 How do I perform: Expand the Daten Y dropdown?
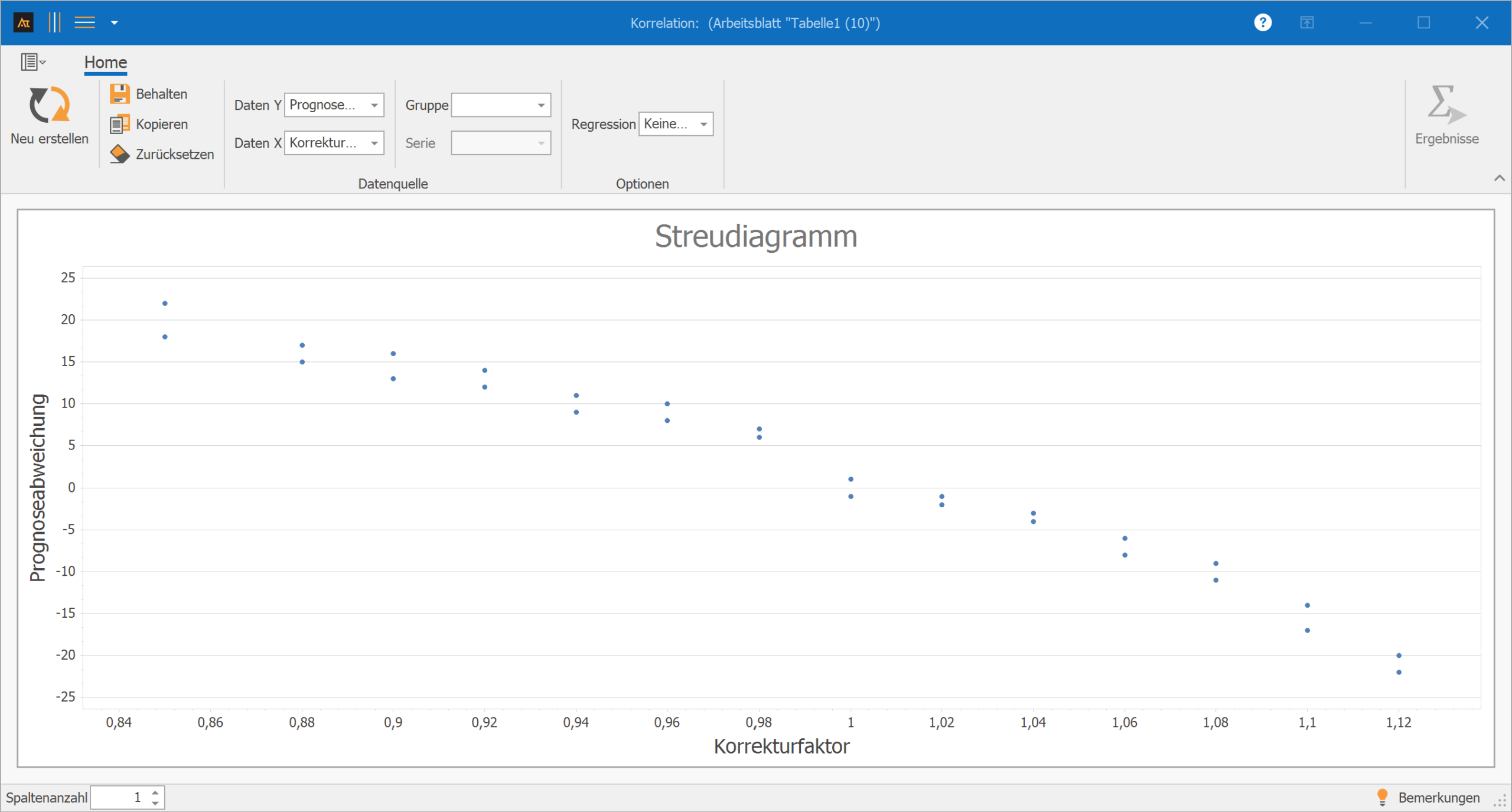[x=374, y=105]
